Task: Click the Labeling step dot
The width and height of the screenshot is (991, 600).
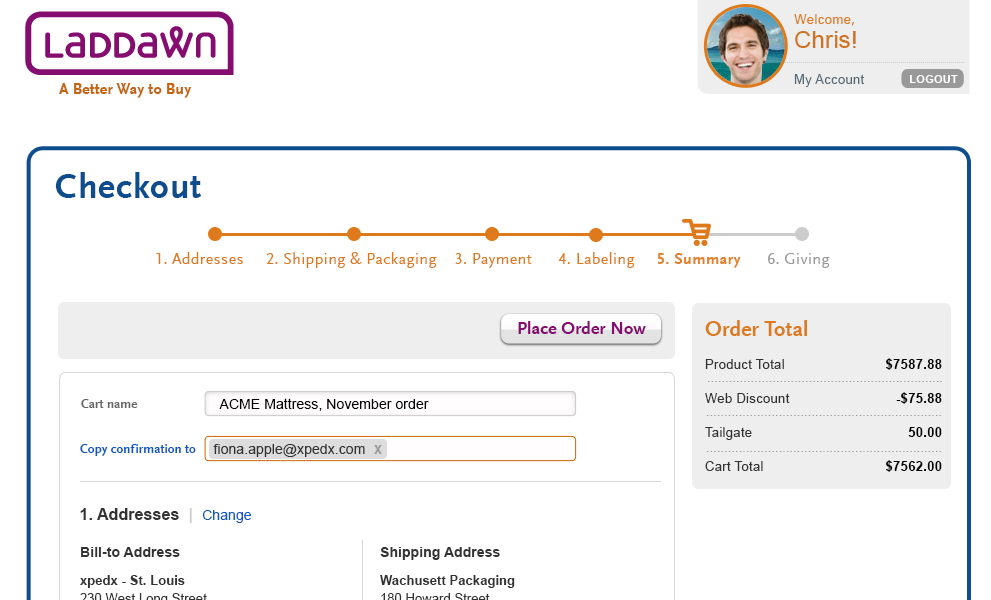Action: tap(595, 235)
